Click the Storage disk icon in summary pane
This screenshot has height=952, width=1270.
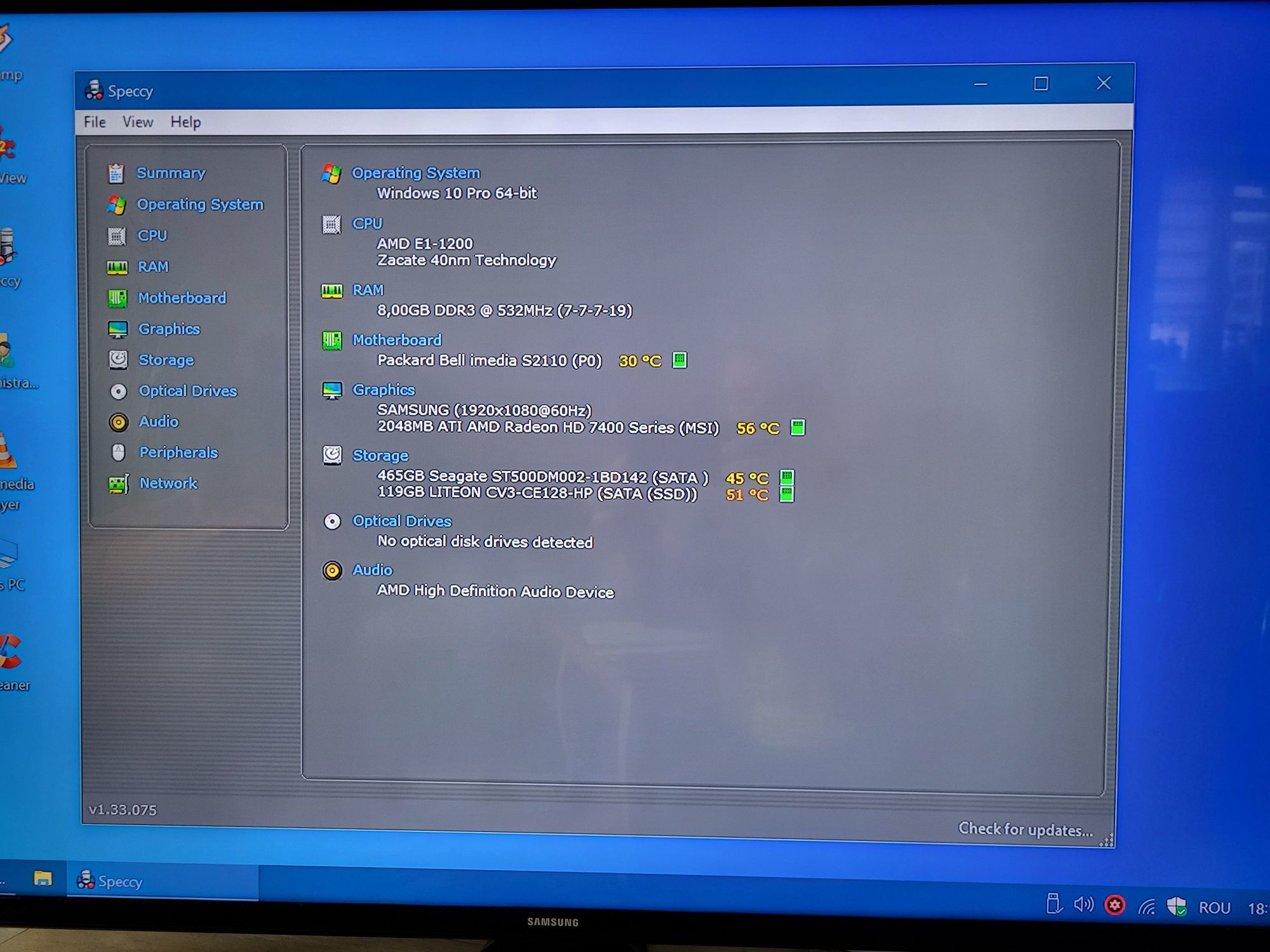(332, 455)
